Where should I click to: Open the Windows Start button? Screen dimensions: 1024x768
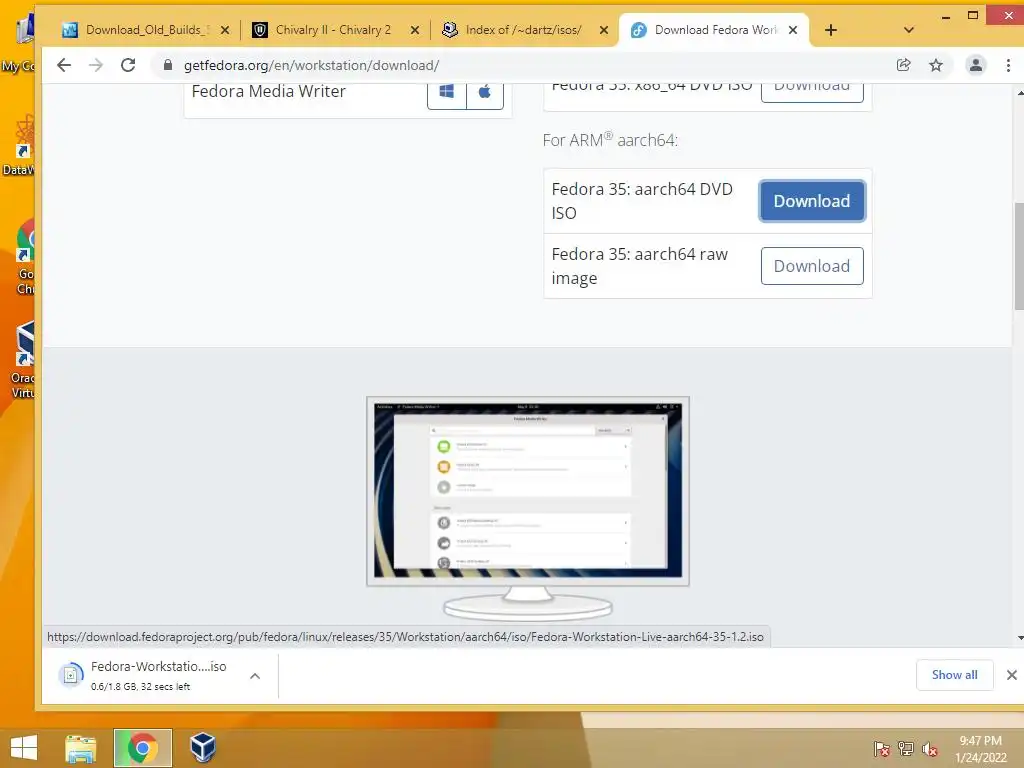coord(24,747)
